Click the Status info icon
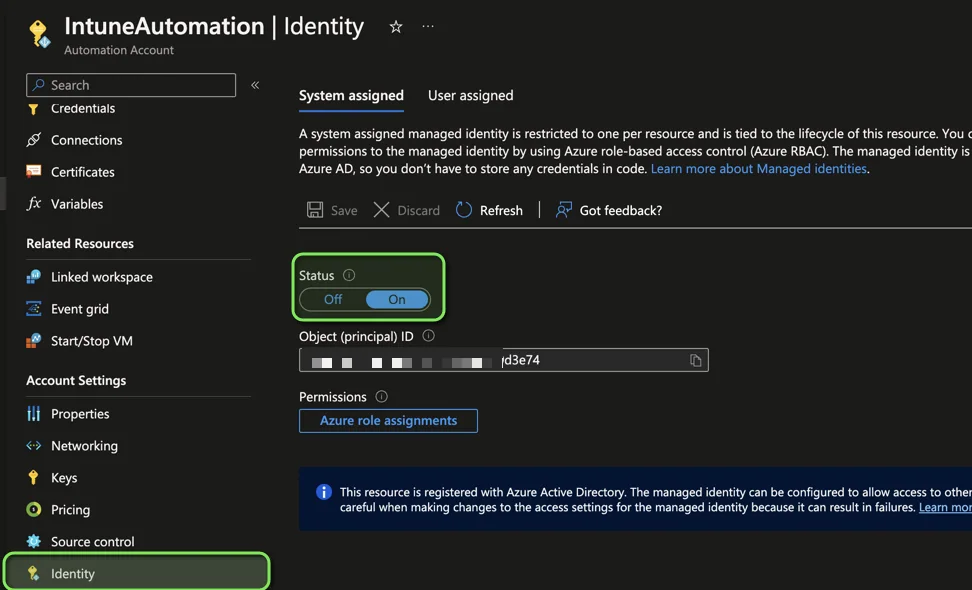Viewport: 972px width, 590px height. point(349,275)
